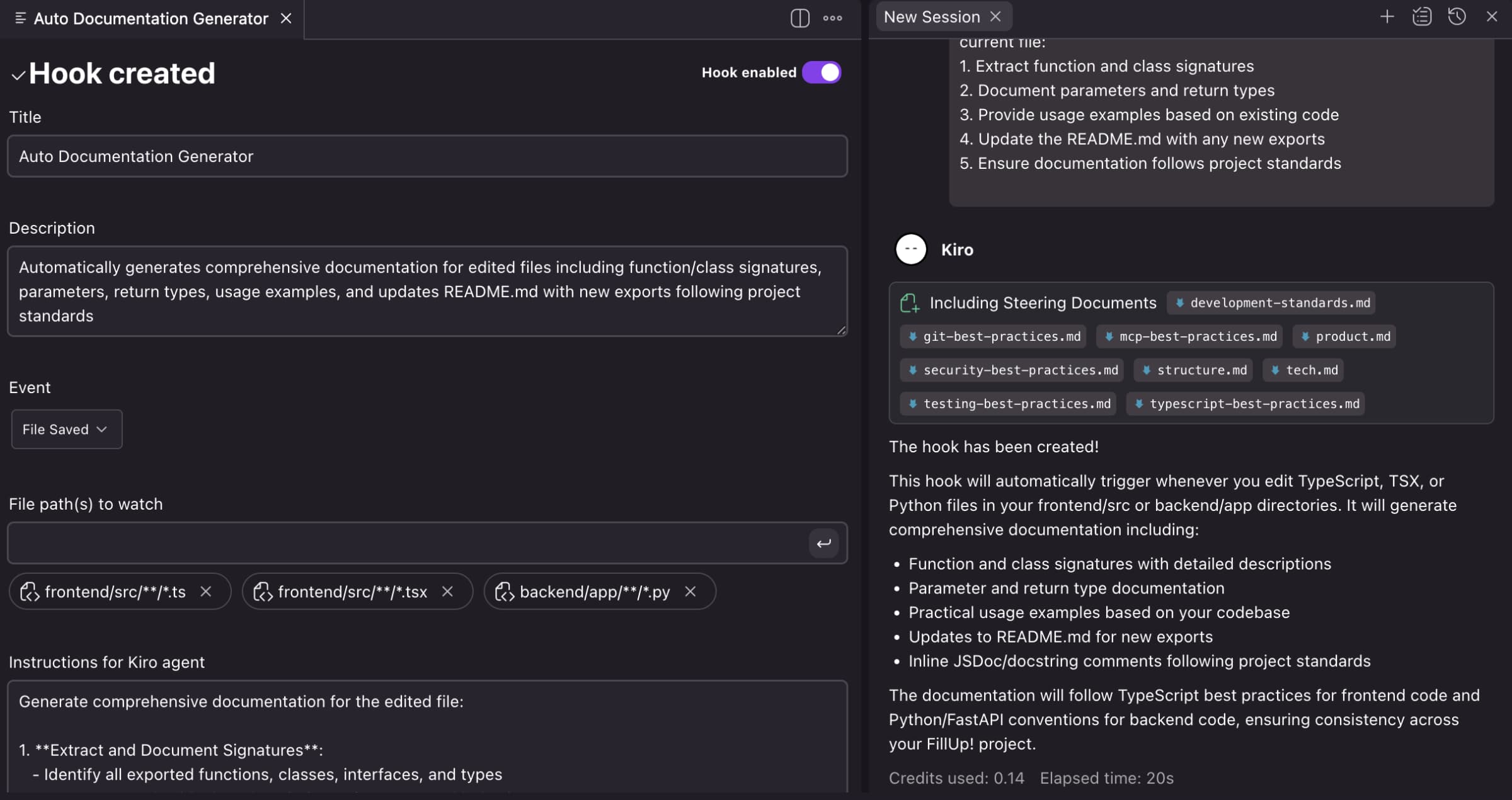Remove the frontend/src/**/*.tsx watch pattern
Image resolution: width=1512 pixels, height=800 pixels.
point(447,591)
